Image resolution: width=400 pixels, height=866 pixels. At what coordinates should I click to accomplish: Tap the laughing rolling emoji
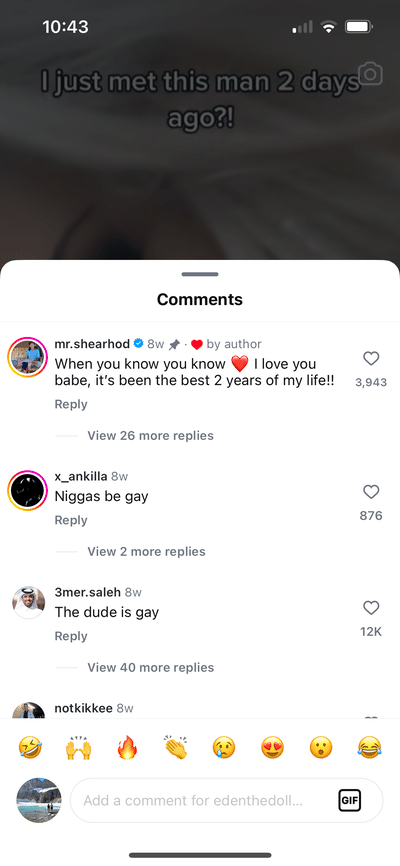pyautogui.click(x=30, y=748)
